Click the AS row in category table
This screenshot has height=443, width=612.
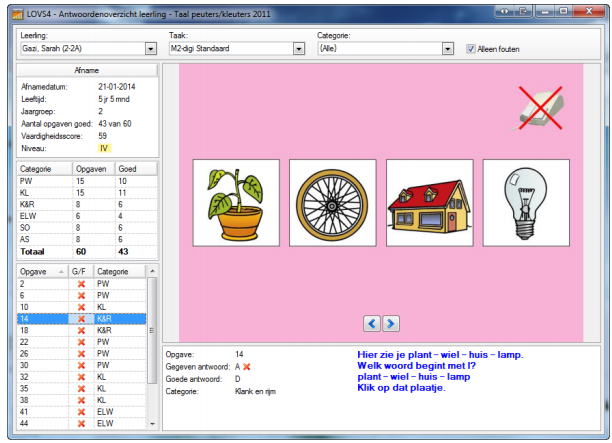coord(87,240)
